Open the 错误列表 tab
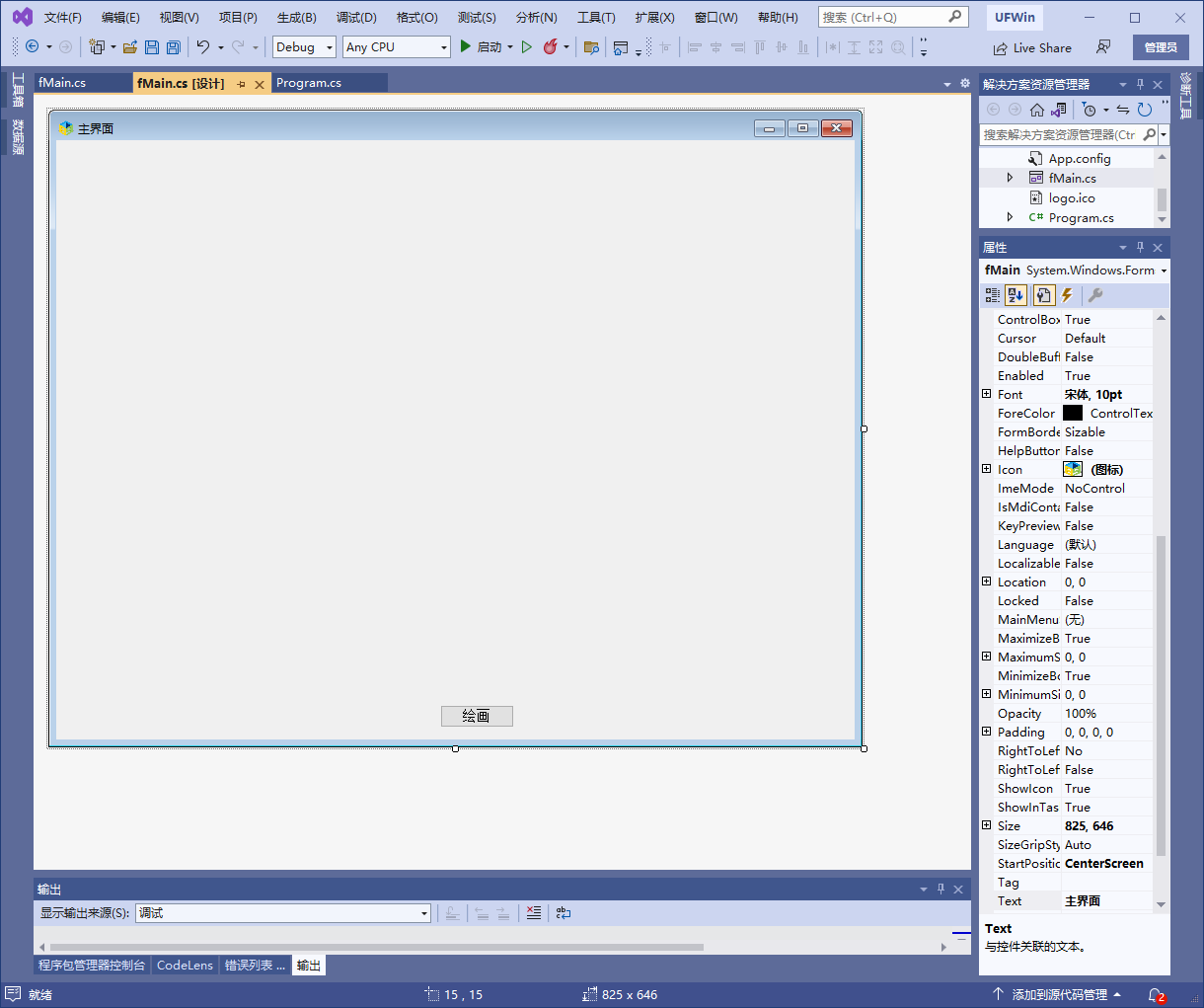The image size is (1204, 1008). (x=255, y=966)
